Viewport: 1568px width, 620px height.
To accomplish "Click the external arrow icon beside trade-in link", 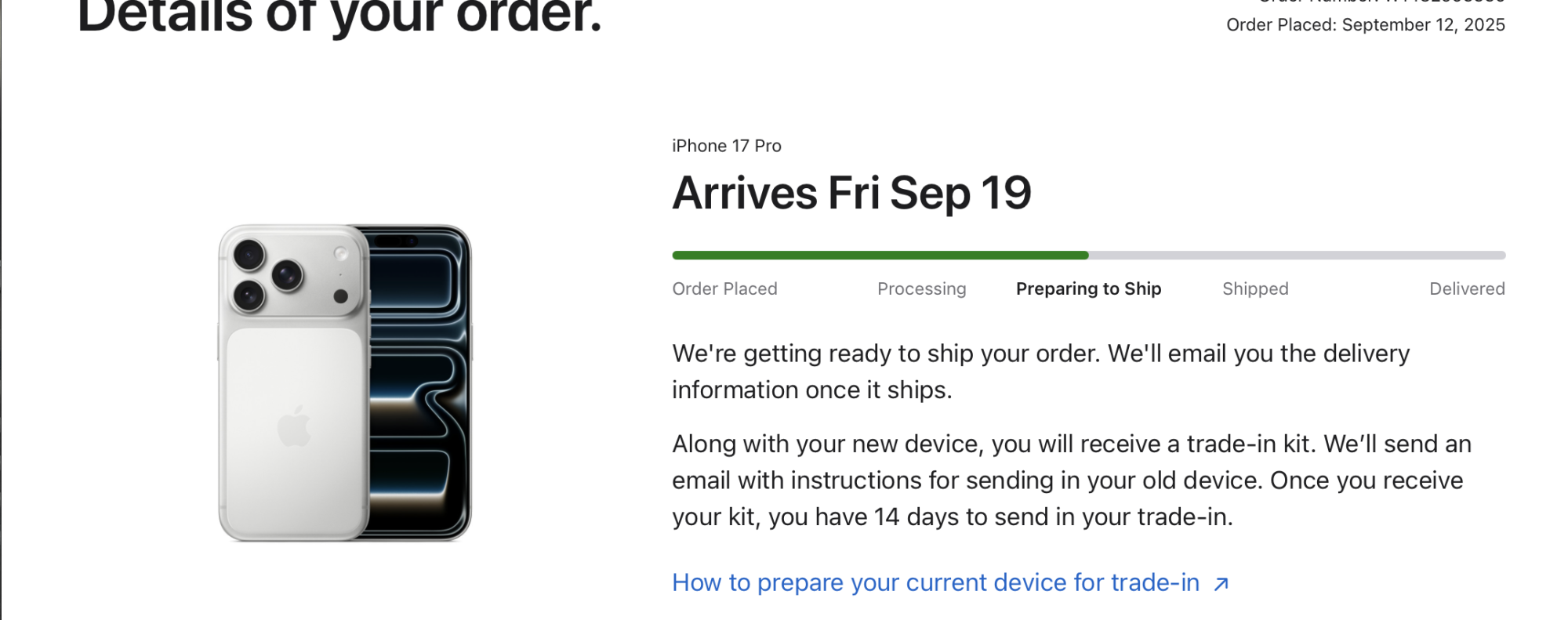I will 1221,584.
